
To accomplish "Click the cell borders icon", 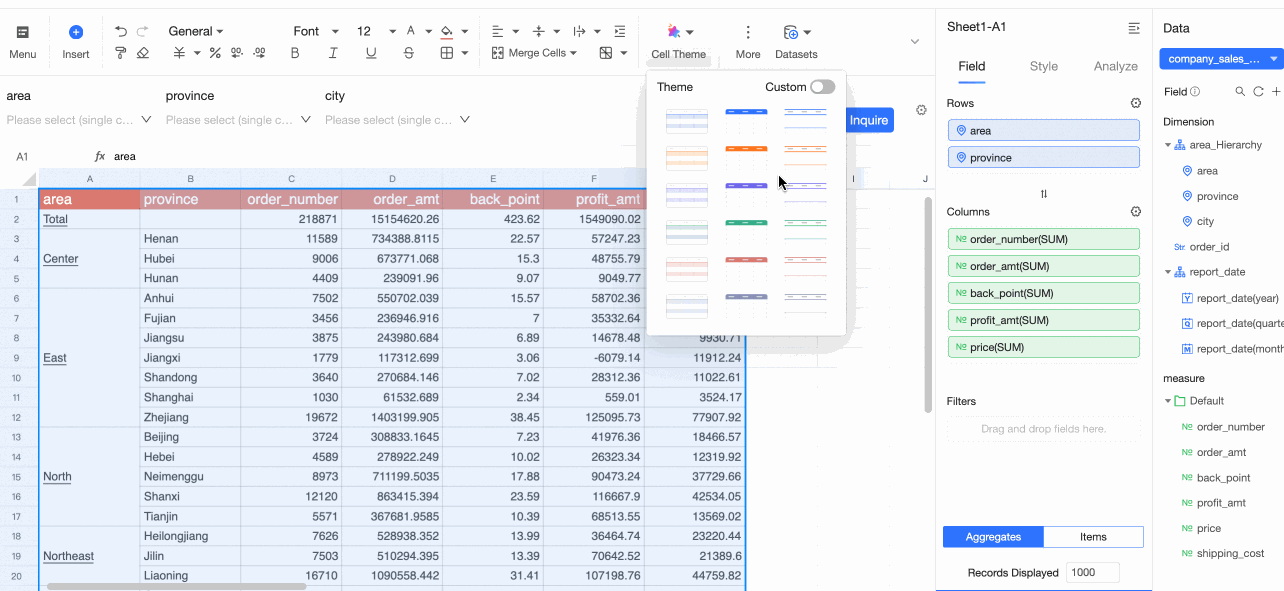I will tap(447, 53).
